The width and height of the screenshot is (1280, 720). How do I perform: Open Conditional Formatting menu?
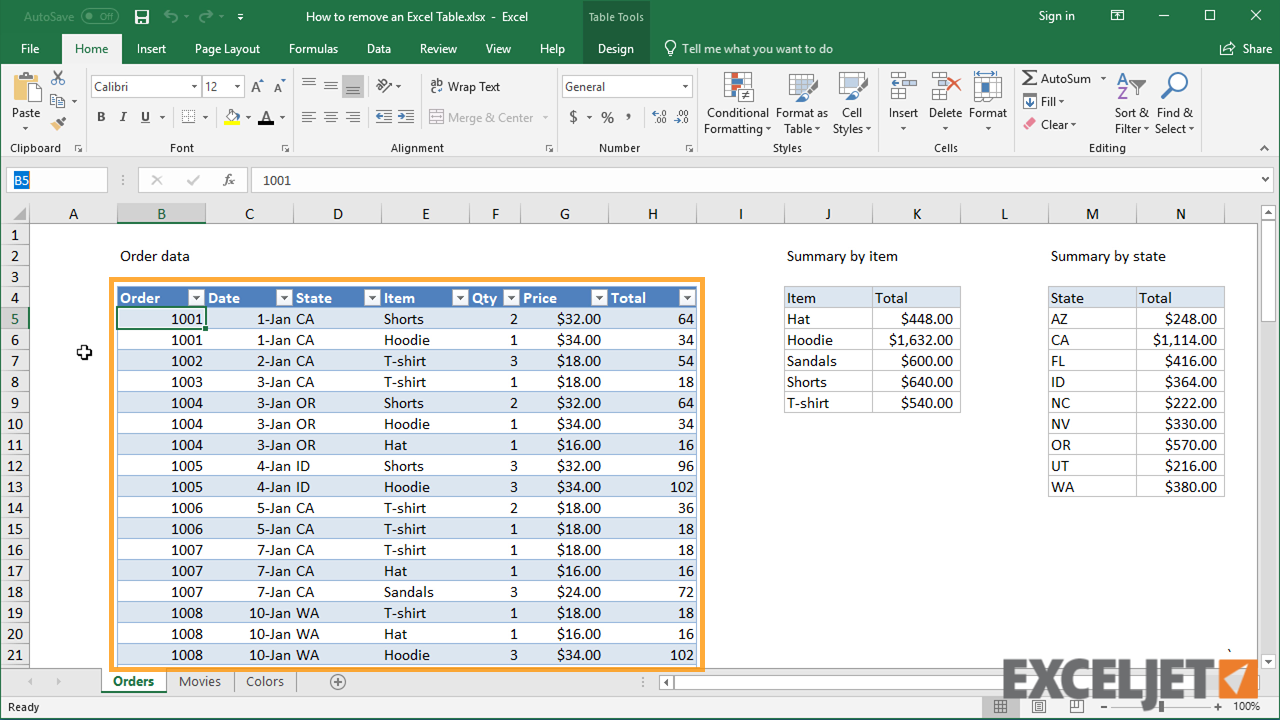(737, 104)
